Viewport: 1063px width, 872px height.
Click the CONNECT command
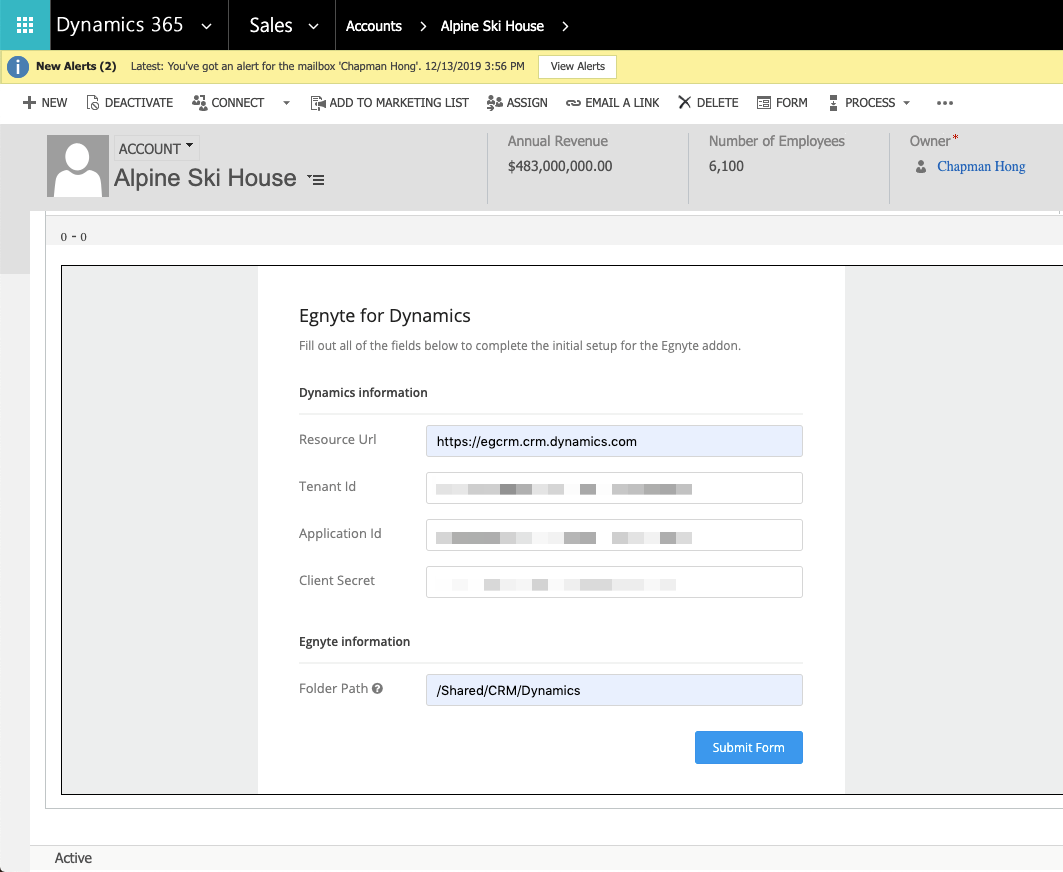(x=228, y=102)
